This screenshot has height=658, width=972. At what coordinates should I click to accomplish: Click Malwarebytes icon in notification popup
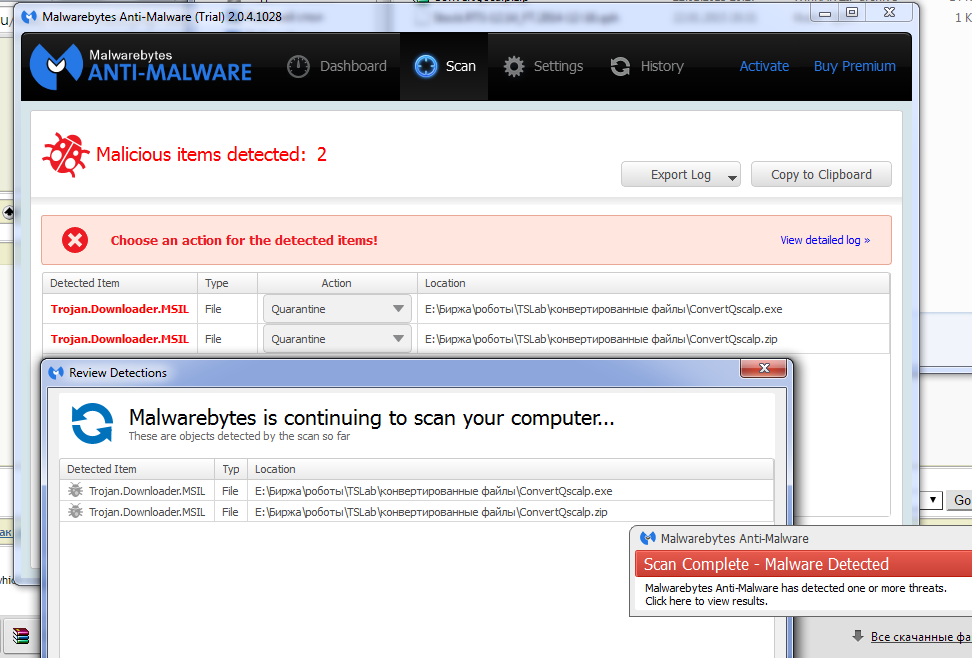pos(648,538)
